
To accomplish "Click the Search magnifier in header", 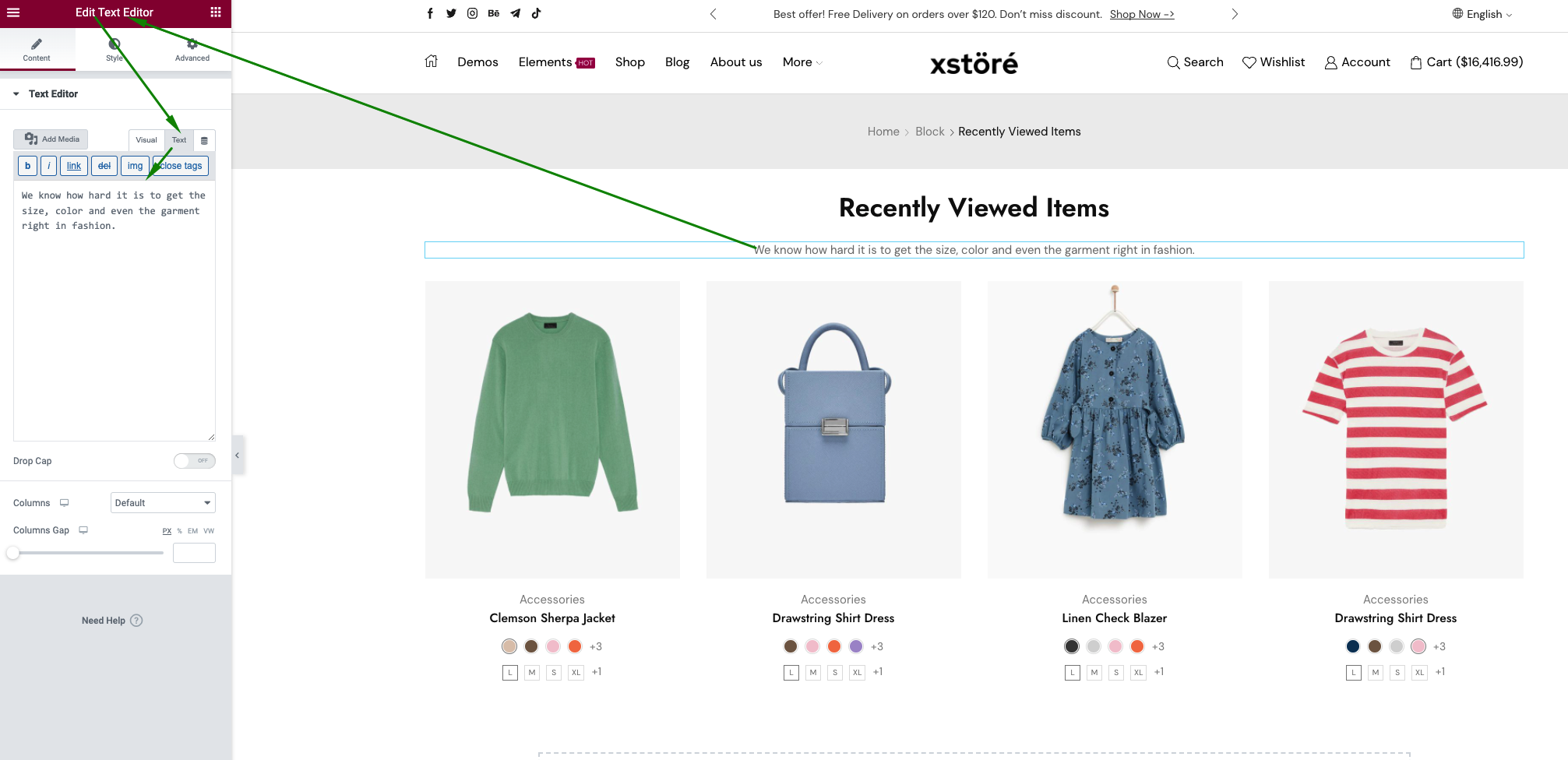I will (x=1173, y=62).
